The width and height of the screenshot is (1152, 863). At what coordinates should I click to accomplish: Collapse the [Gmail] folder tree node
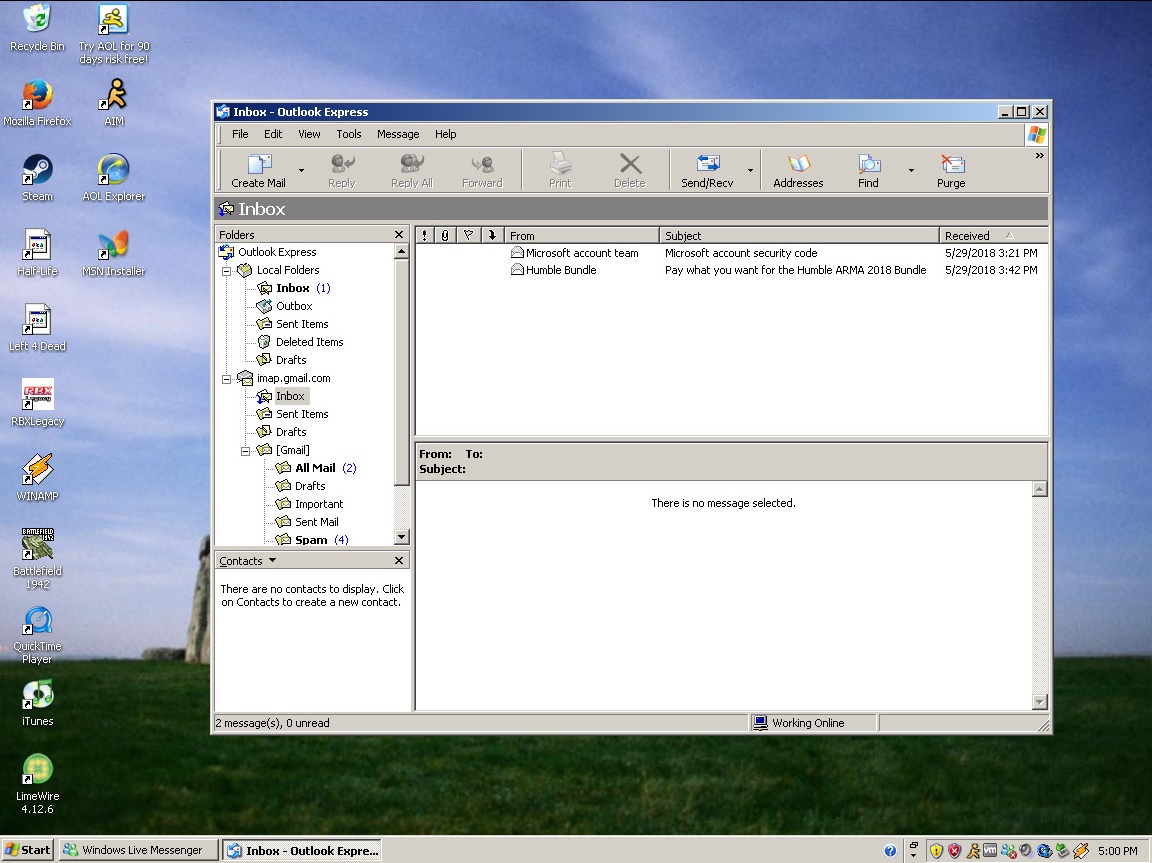tap(246, 450)
